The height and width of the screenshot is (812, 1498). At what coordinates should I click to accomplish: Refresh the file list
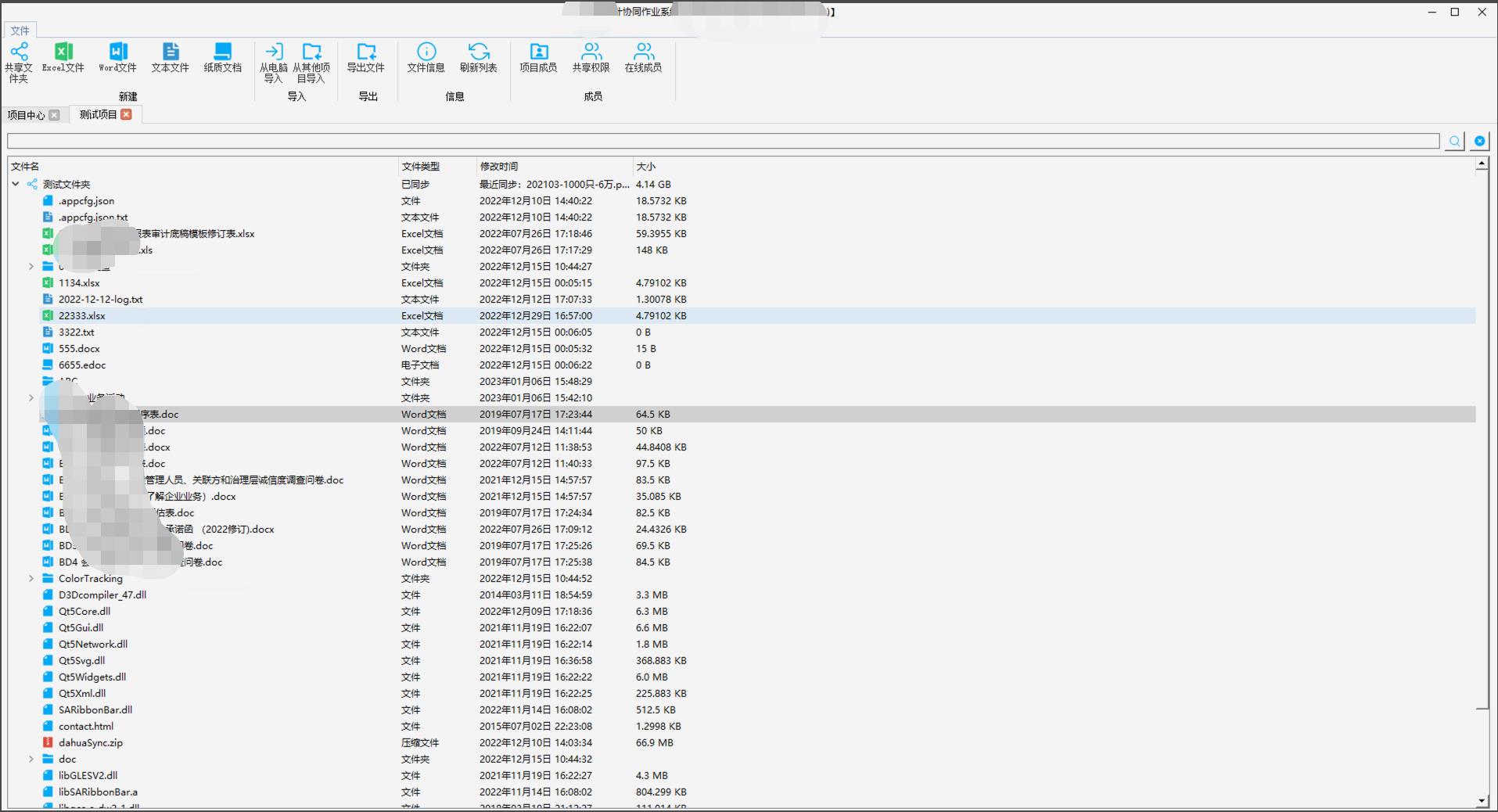click(x=478, y=59)
